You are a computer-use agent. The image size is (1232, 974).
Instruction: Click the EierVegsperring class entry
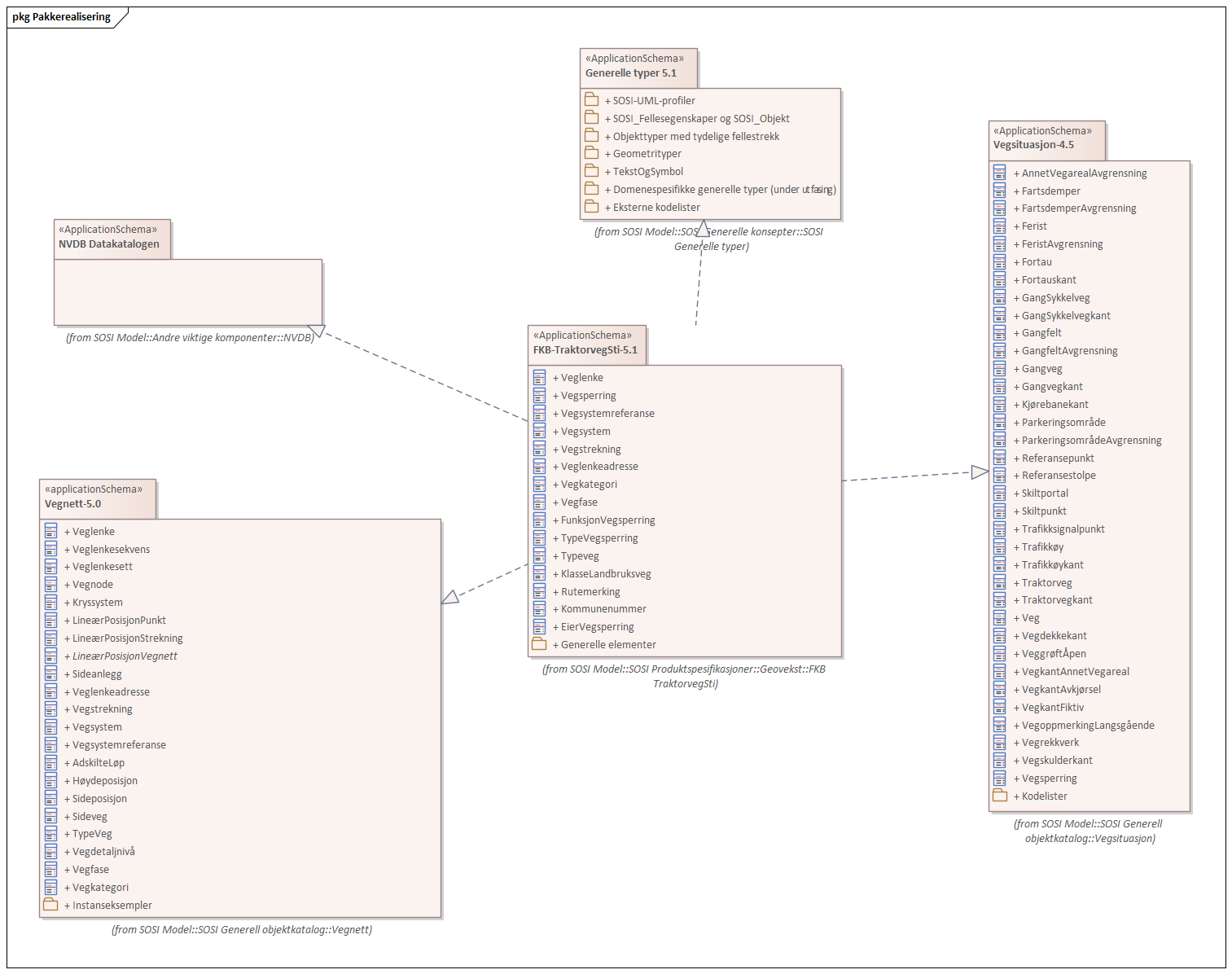point(597,627)
